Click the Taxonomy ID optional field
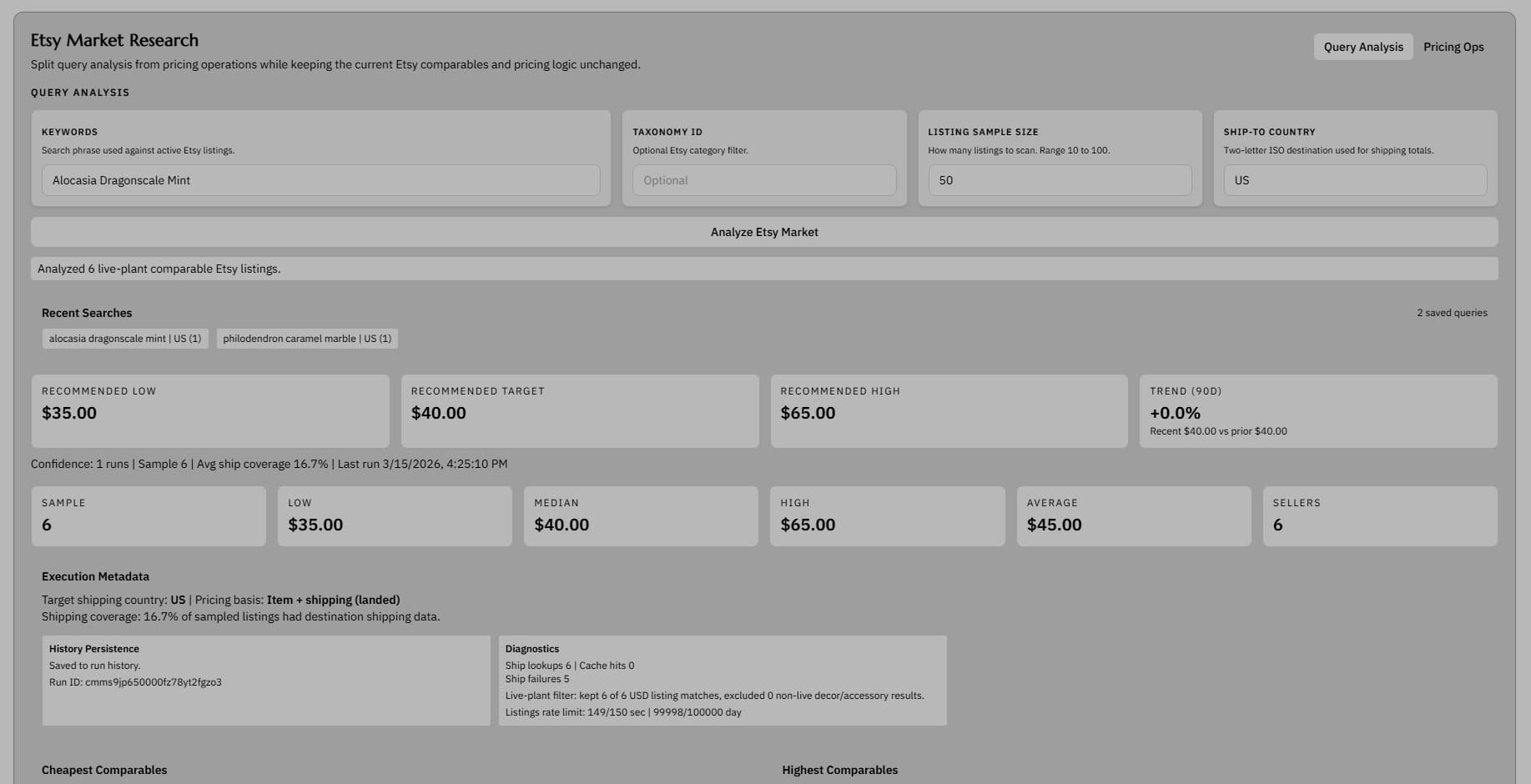The image size is (1531, 784). coord(763,180)
